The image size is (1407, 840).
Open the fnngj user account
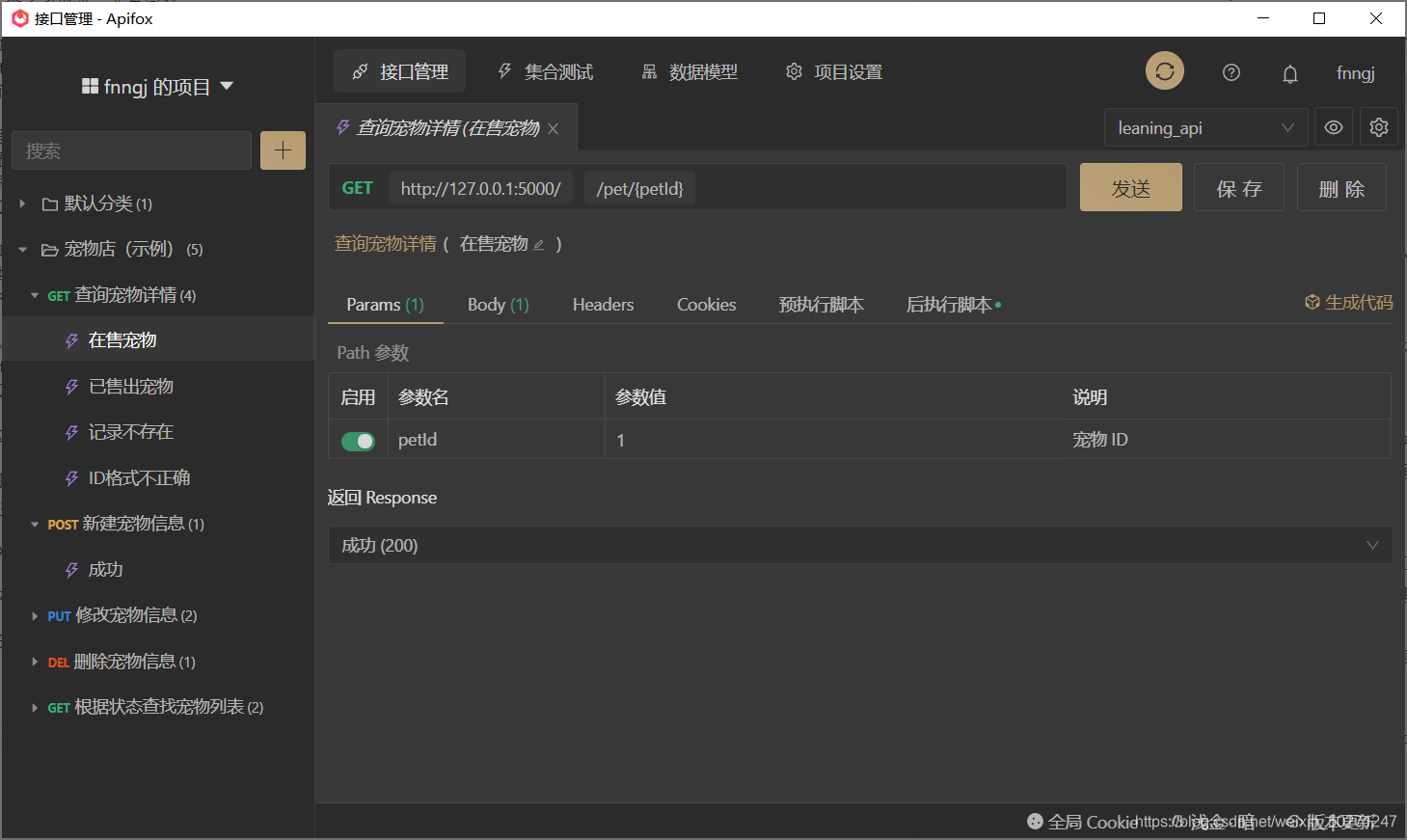tap(1355, 73)
